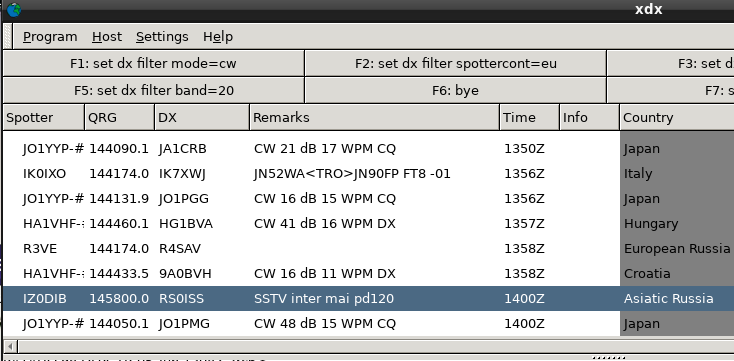Screen dimensions: 734x361
Task: Click frequency 144174.0 in R3VE row
Action: 119,249
